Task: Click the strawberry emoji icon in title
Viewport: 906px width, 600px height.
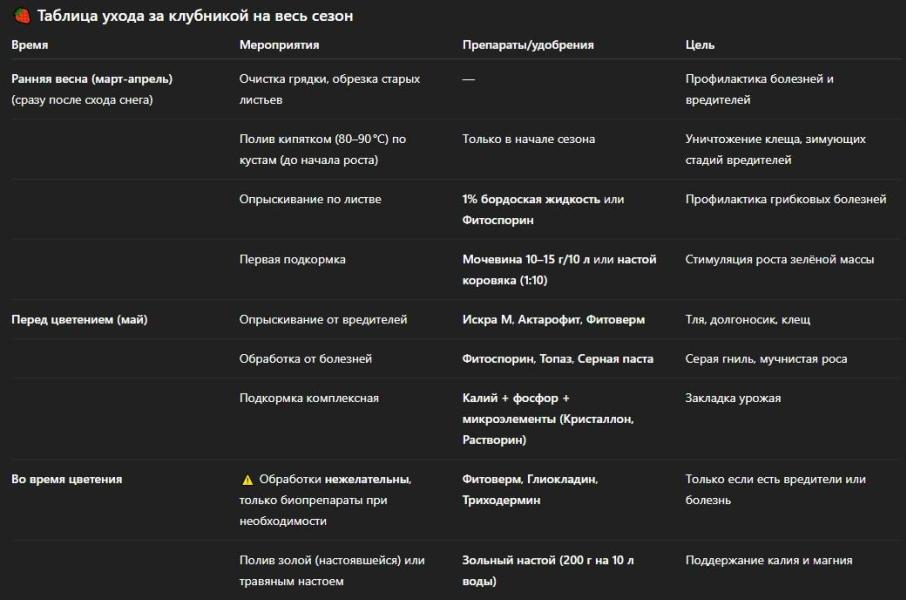Action: [x=22, y=16]
